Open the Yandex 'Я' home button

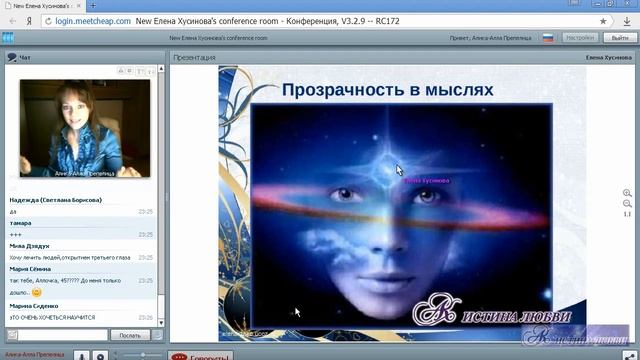click(29, 21)
